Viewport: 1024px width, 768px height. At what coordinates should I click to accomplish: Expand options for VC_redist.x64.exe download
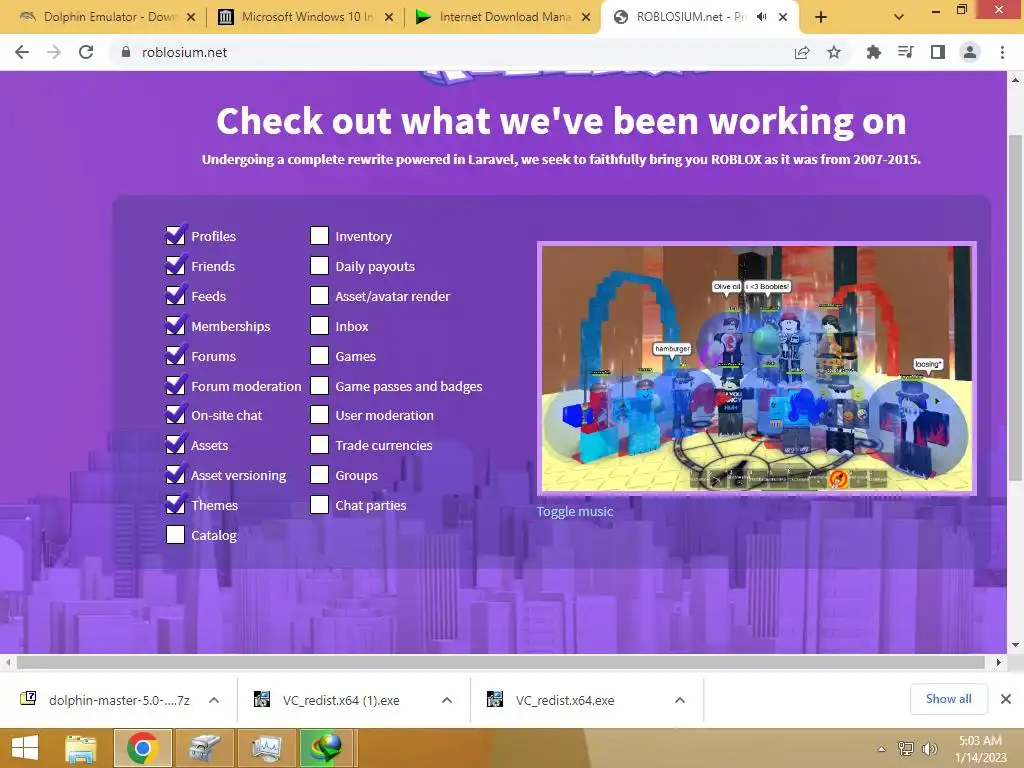pos(680,700)
